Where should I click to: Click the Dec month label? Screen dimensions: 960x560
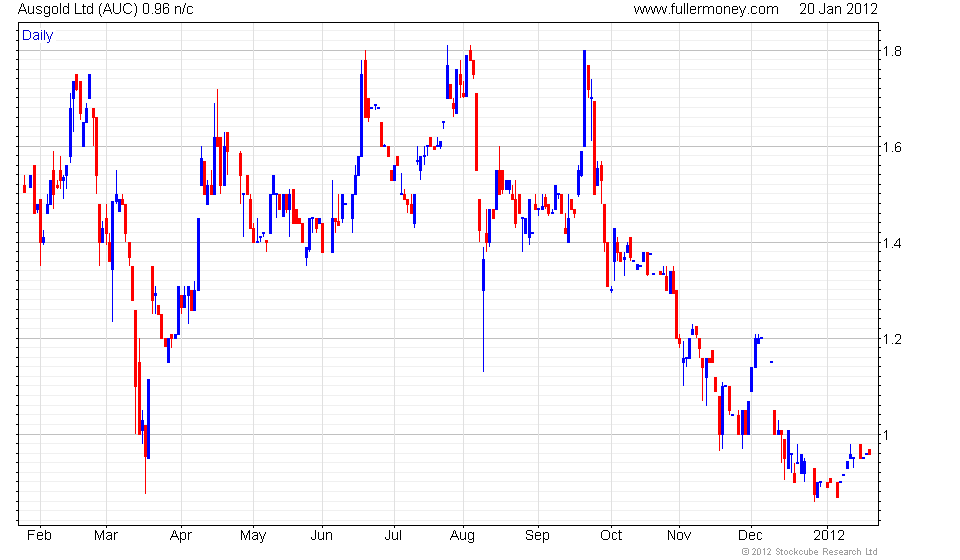[750, 536]
